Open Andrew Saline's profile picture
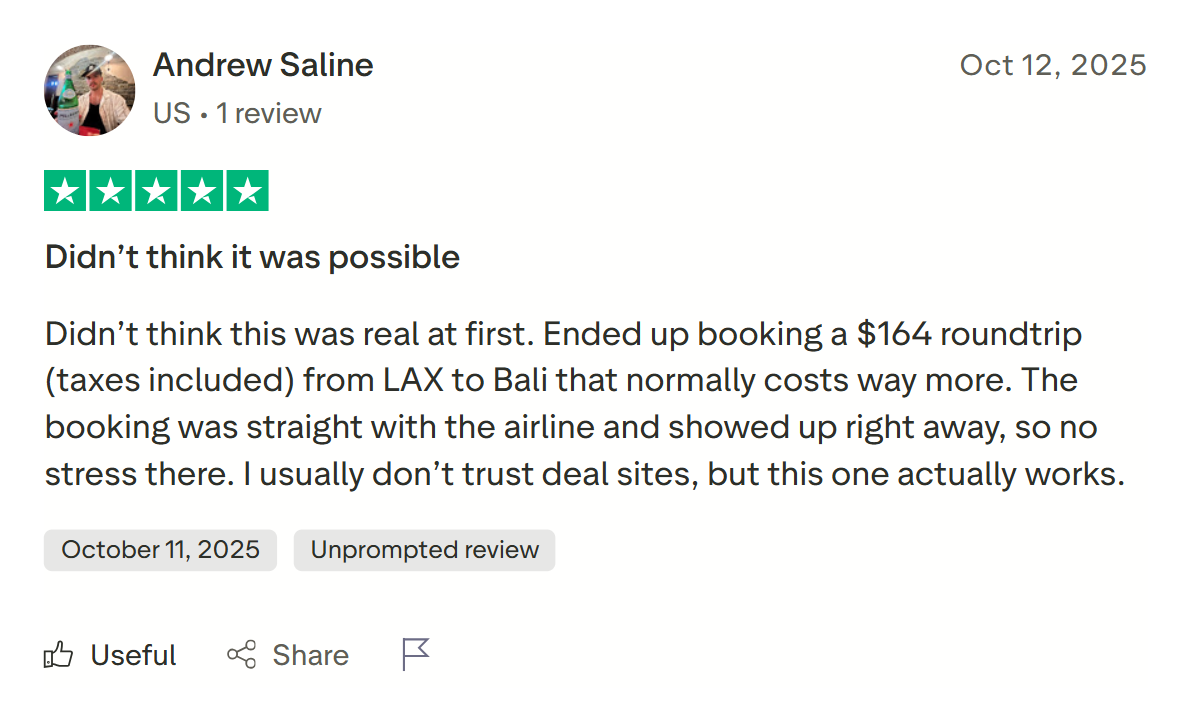This screenshot has width=1179, height=725. (x=90, y=89)
